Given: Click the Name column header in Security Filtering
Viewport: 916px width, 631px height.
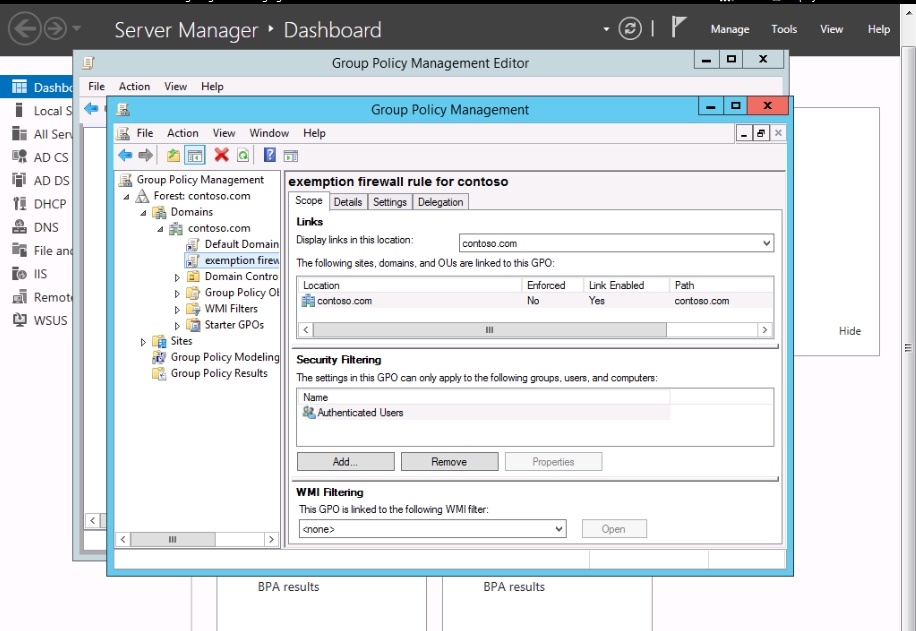Looking at the screenshot, I should tap(484, 397).
